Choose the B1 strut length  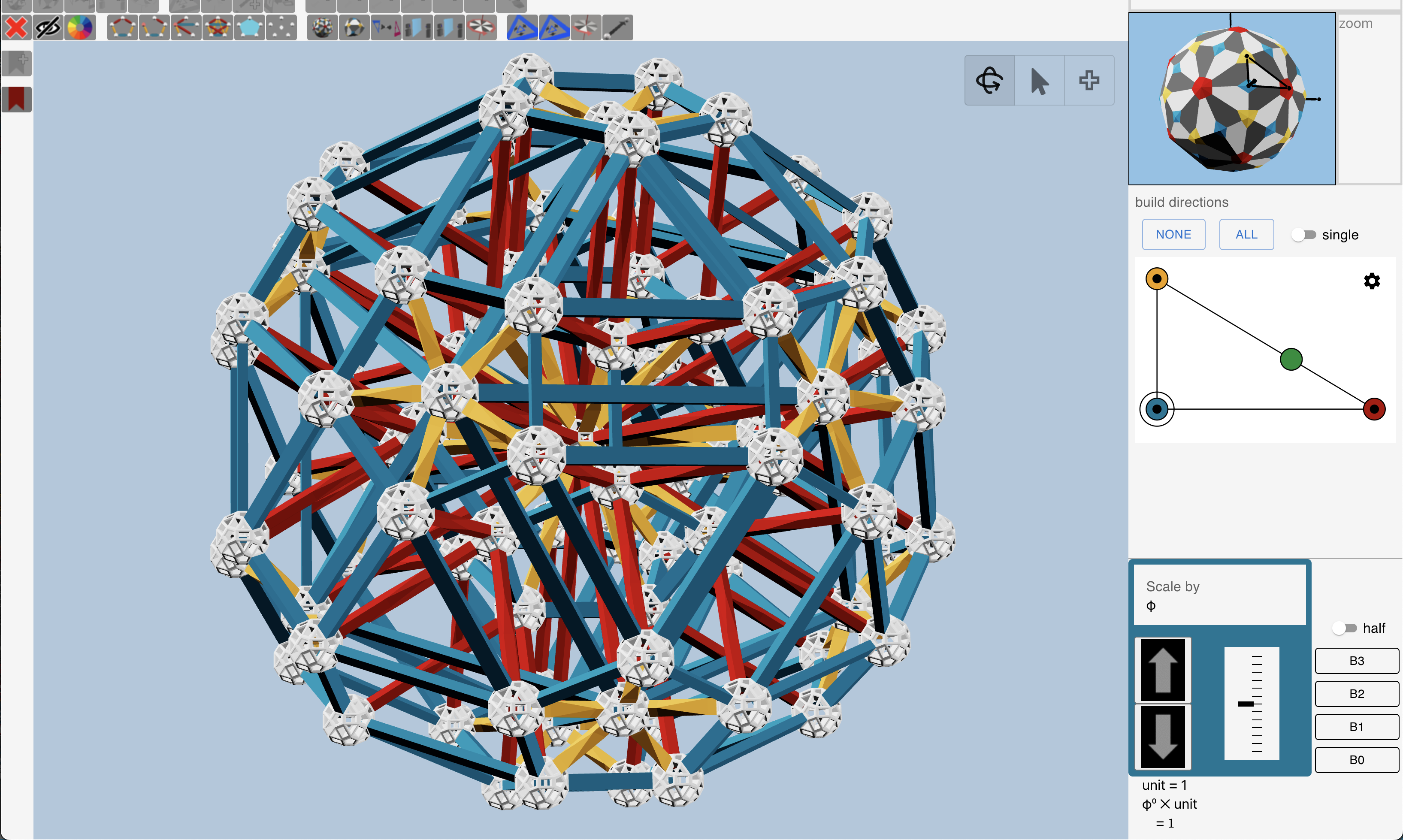tap(1357, 727)
